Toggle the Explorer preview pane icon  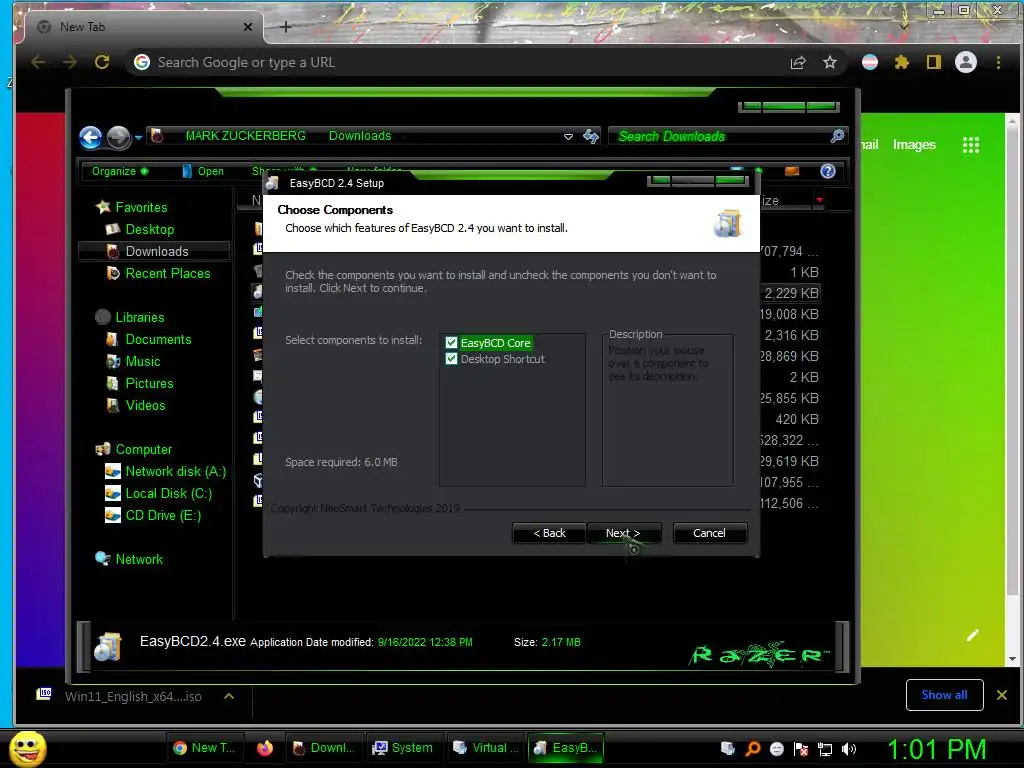[792, 171]
